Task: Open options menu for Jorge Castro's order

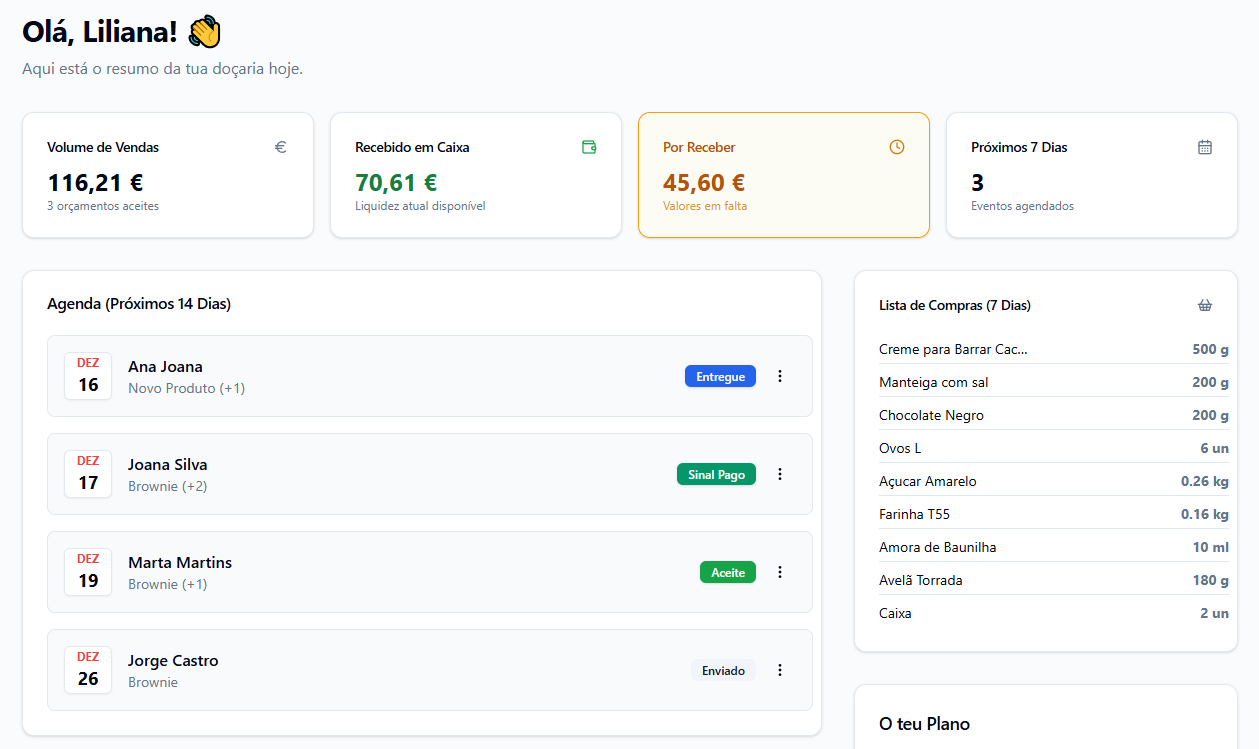Action: 780,670
